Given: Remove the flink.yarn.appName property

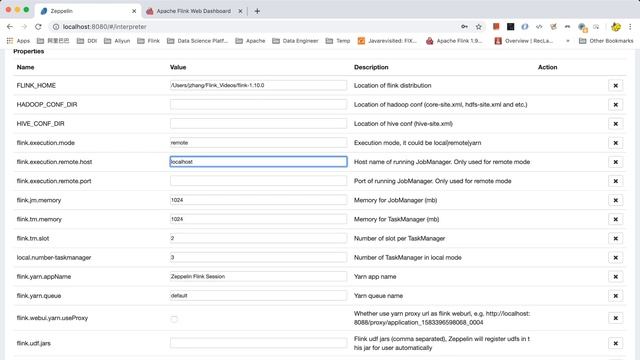Looking at the screenshot, I should pos(616,277).
